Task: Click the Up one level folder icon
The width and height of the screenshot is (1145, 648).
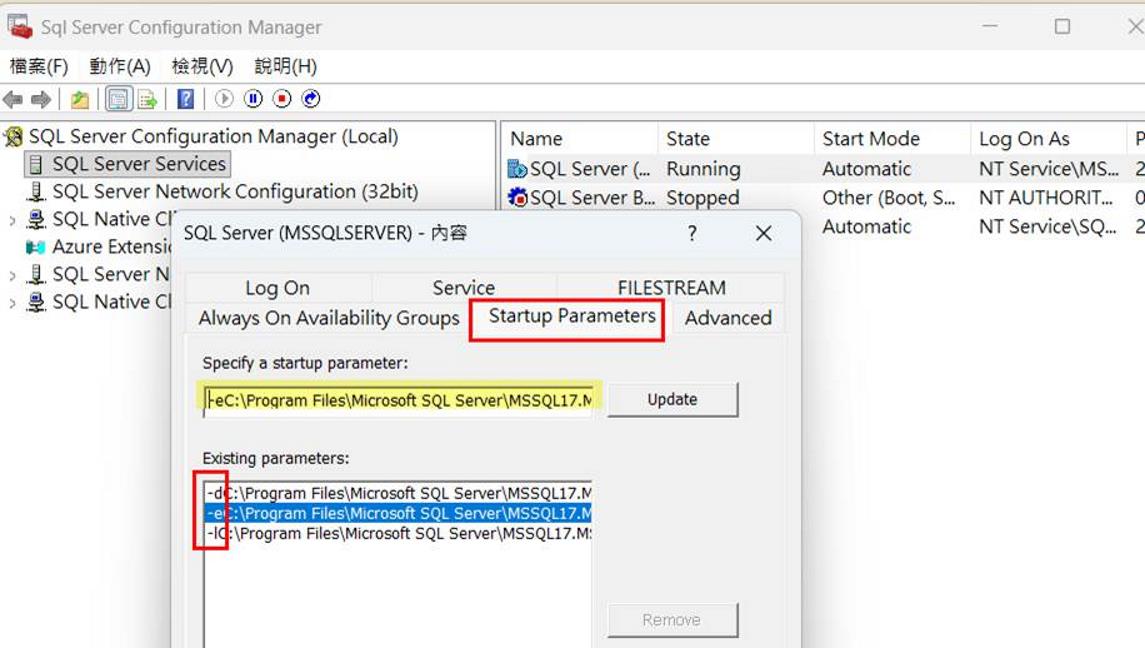Action: pos(80,99)
